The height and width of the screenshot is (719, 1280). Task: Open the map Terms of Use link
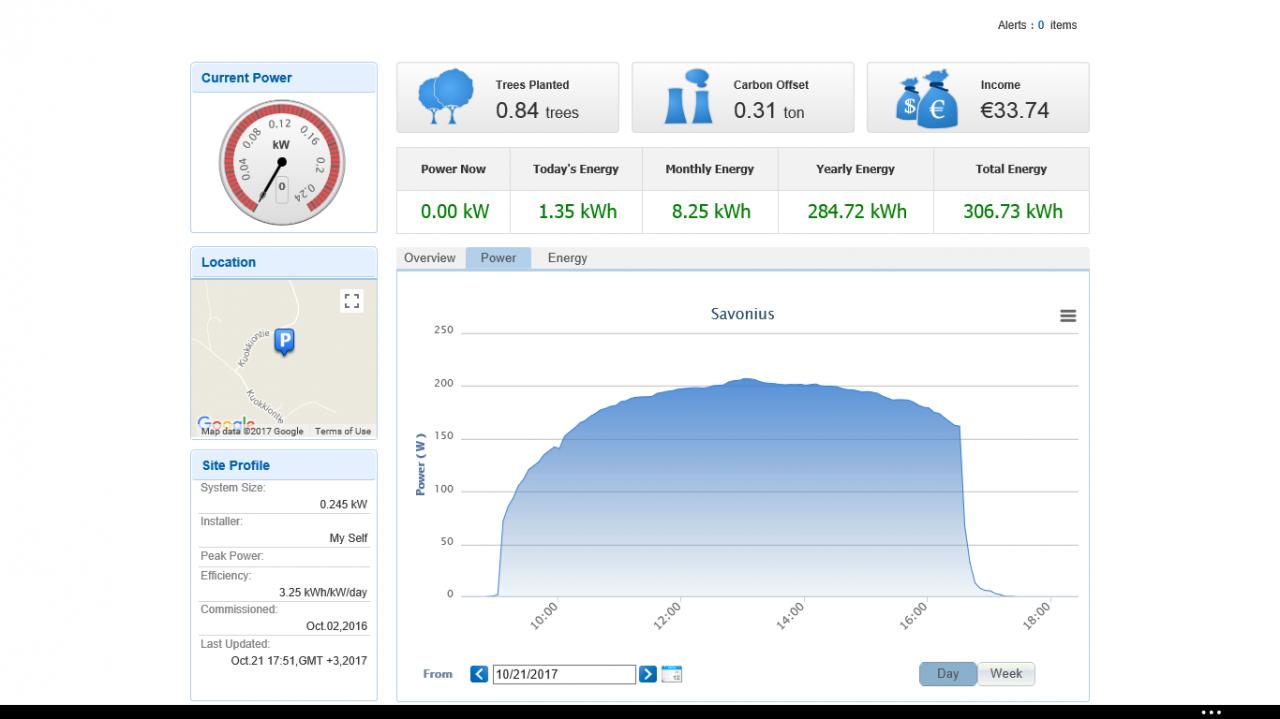tap(343, 431)
